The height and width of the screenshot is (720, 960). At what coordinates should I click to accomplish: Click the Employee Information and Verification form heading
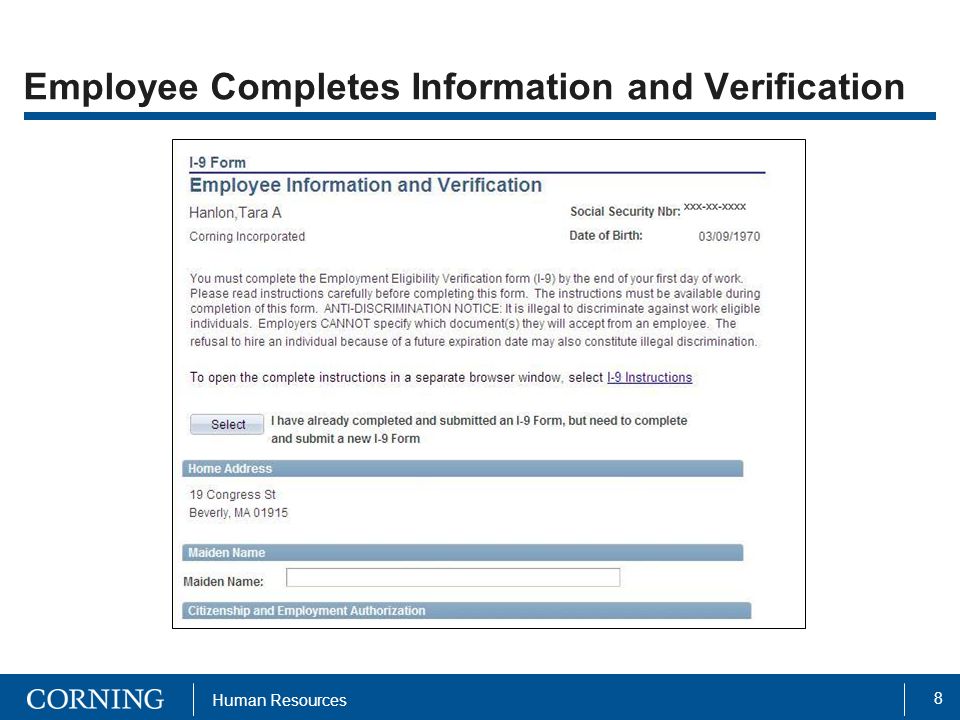tap(366, 185)
